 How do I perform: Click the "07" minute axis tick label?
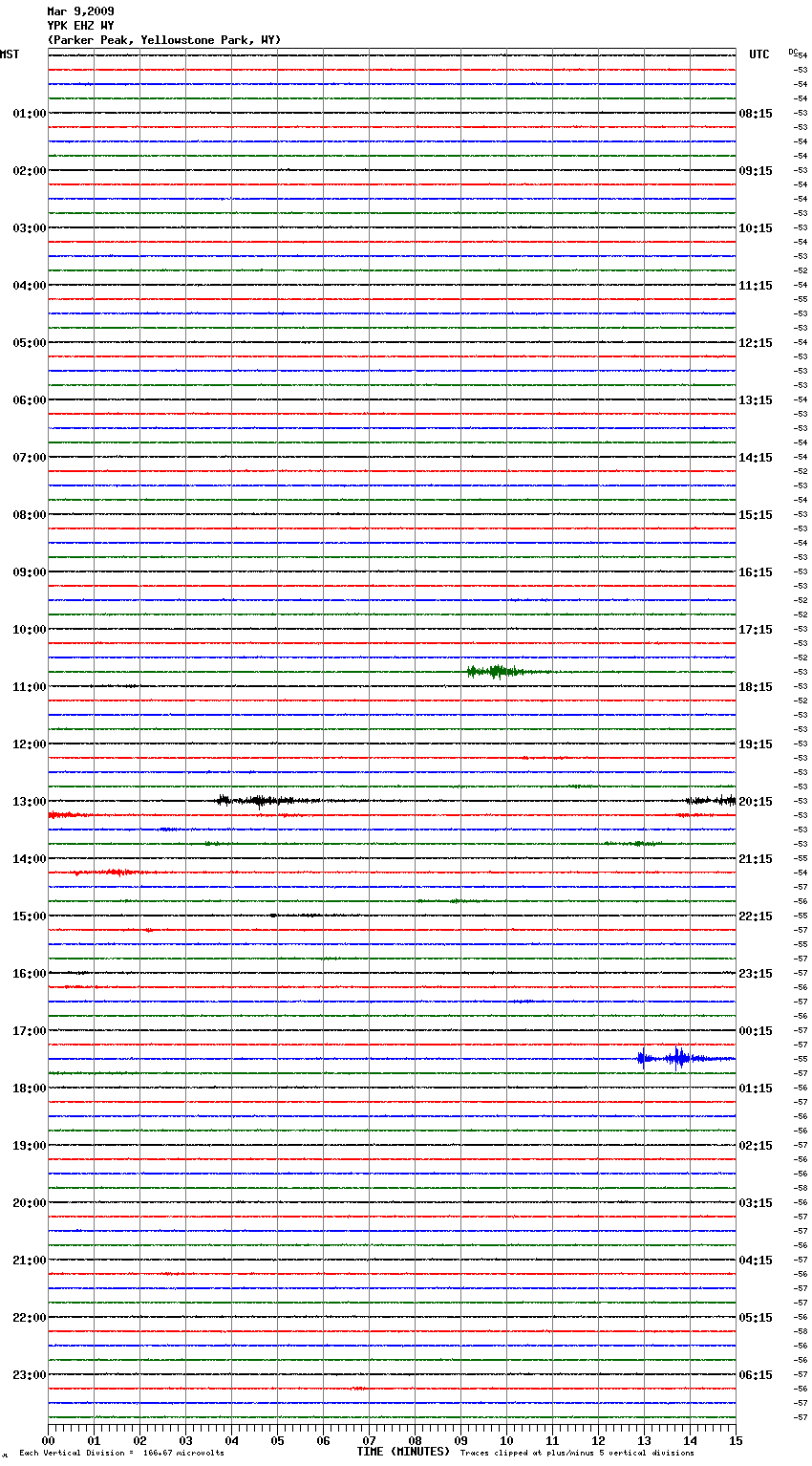(369, 1441)
